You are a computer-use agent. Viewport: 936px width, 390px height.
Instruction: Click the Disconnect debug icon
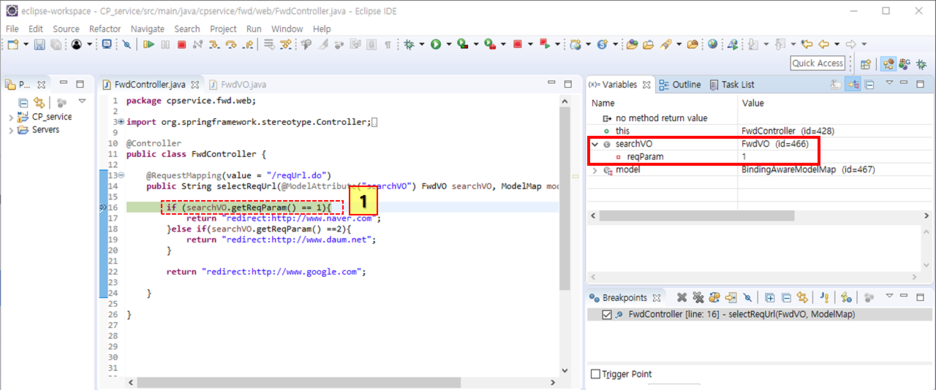coord(197,44)
